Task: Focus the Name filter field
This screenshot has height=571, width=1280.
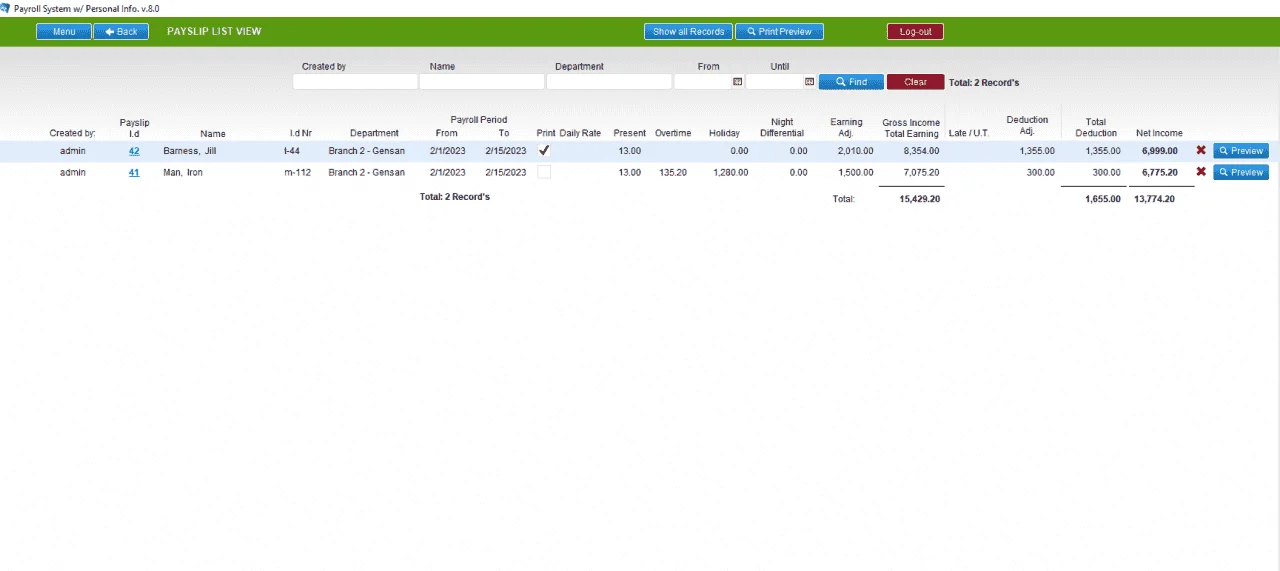Action: pos(482,82)
